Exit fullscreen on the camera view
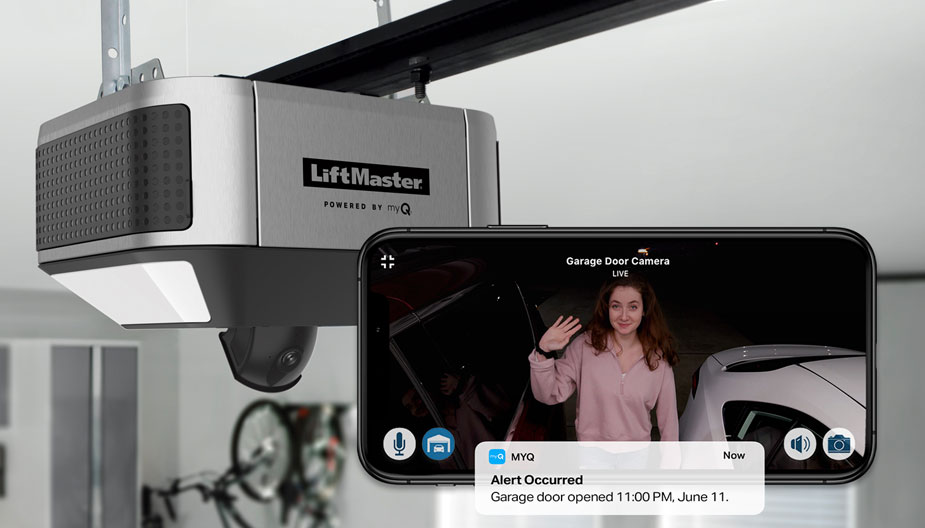The width and height of the screenshot is (925, 528). pyautogui.click(x=388, y=262)
